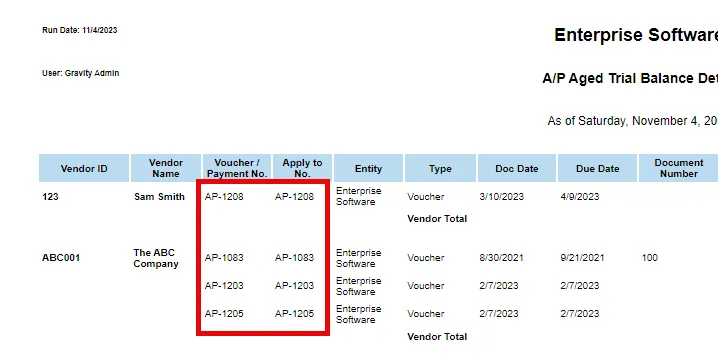Click apply-to number AP-1208
This screenshot has width=718, height=360.
(294, 196)
